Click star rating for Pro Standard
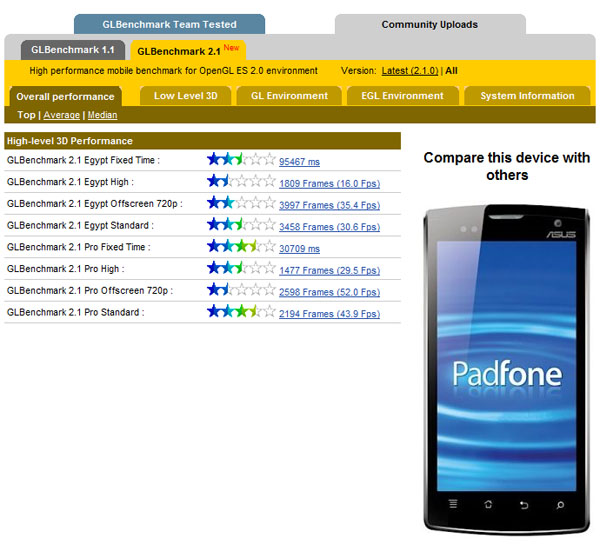 [241, 311]
